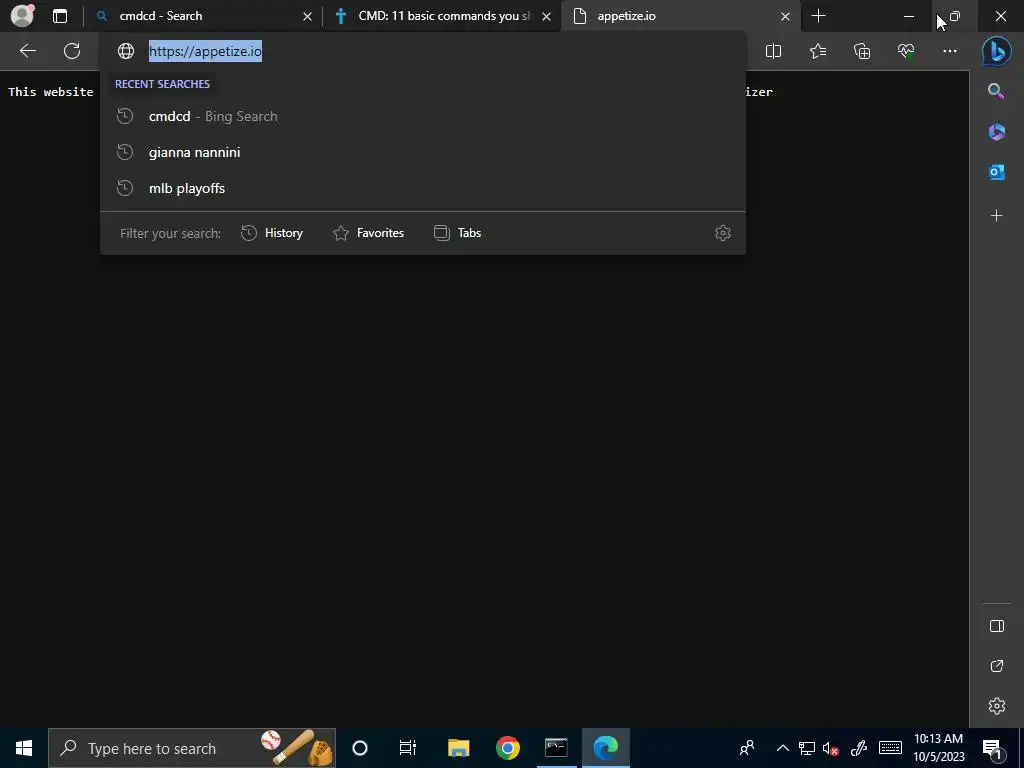Open the notification center icon
1024x768 pixels.
(992, 748)
